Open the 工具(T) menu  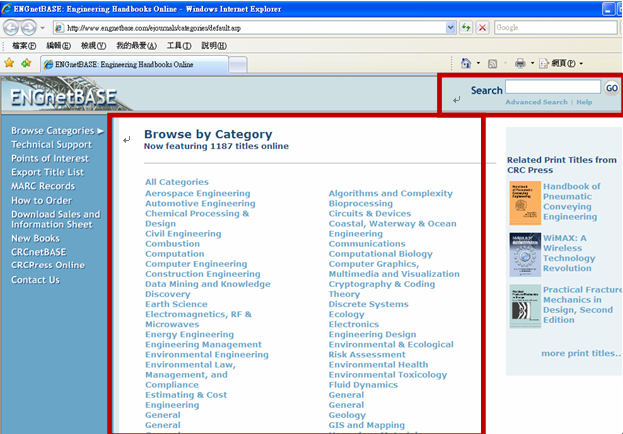[179, 46]
